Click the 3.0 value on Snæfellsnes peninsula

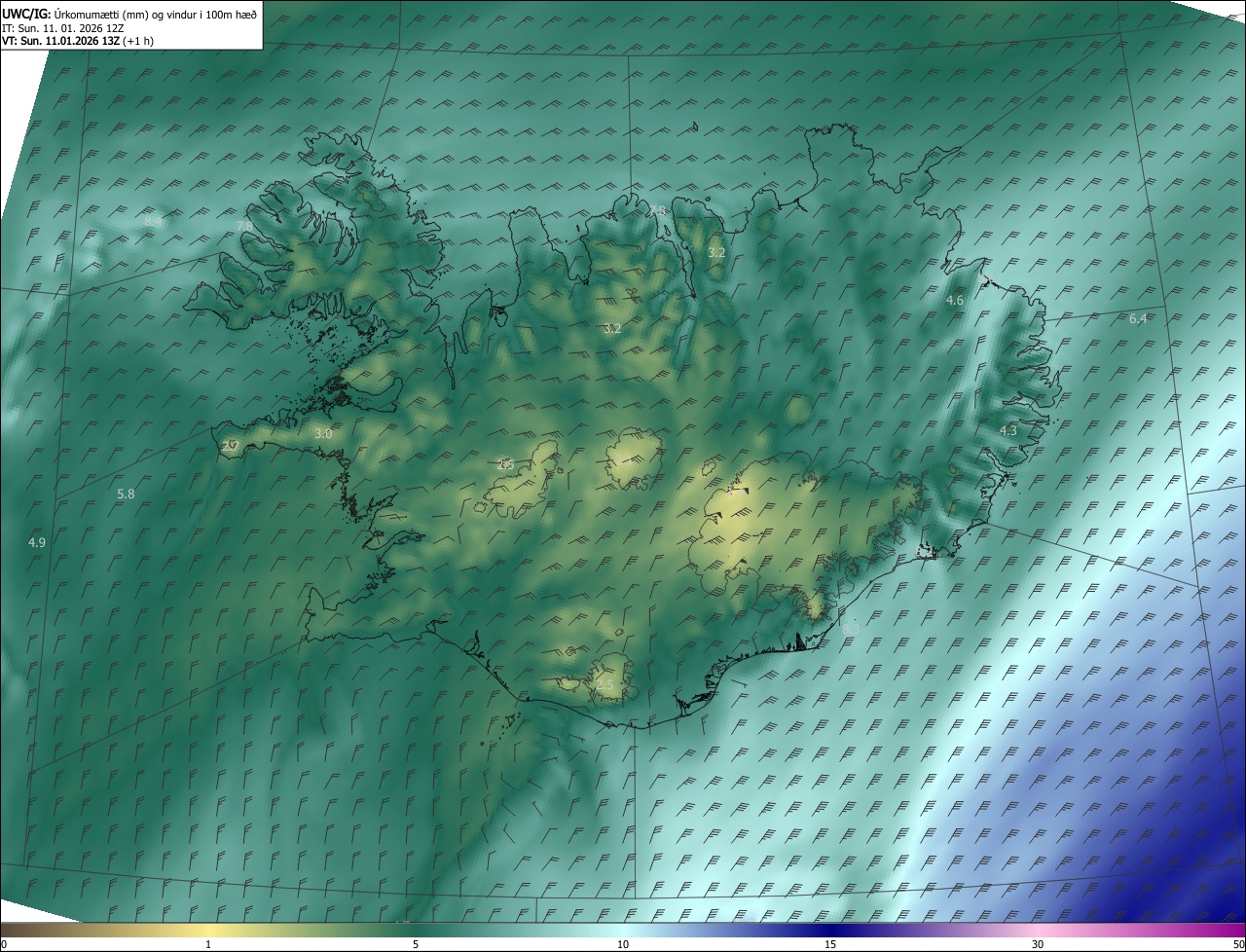tap(323, 434)
